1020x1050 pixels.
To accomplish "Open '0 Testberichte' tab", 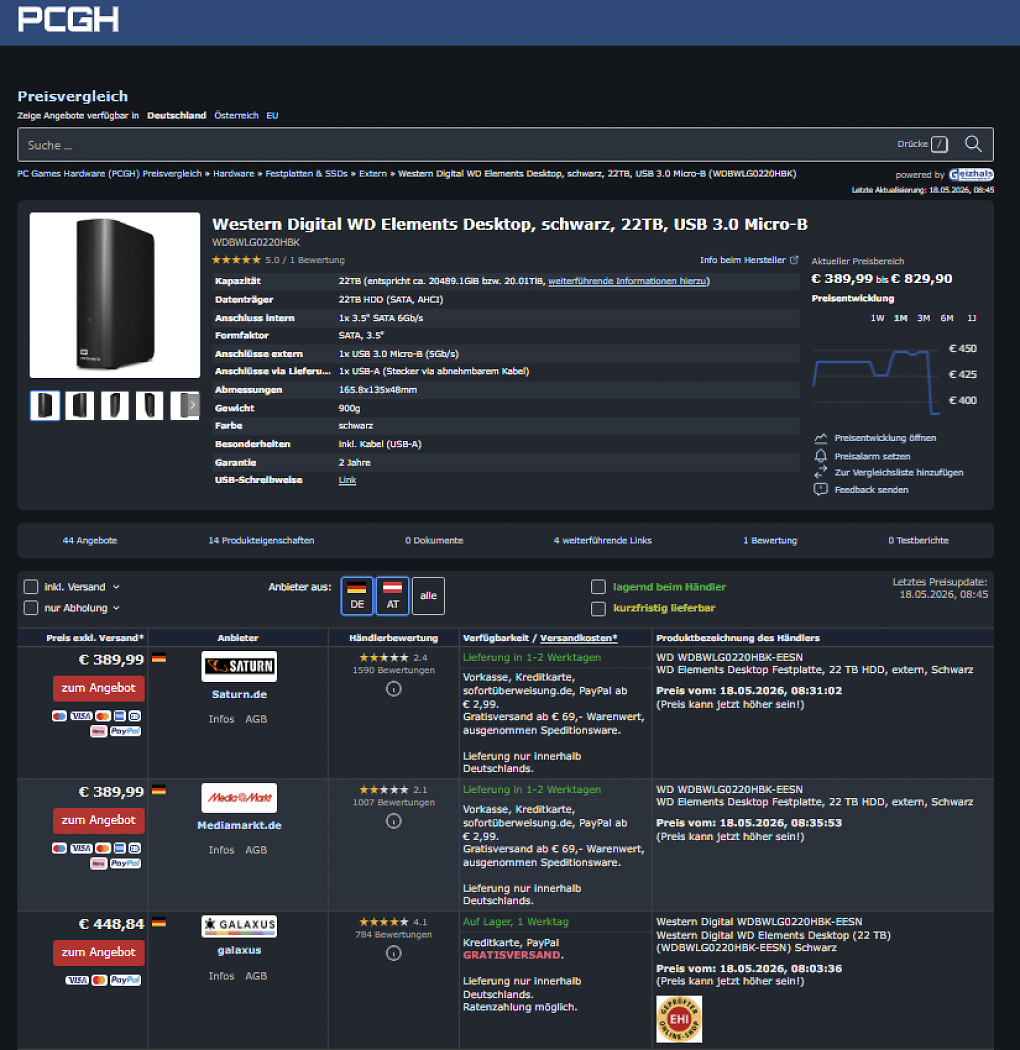I will click(x=918, y=540).
